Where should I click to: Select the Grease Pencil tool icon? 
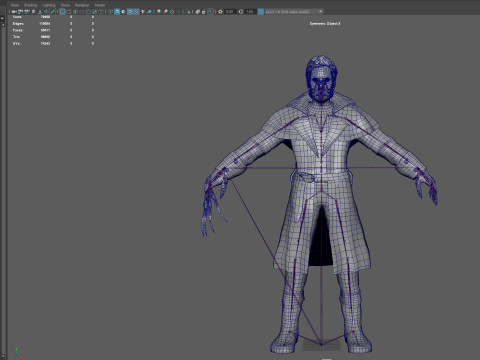tap(52, 12)
